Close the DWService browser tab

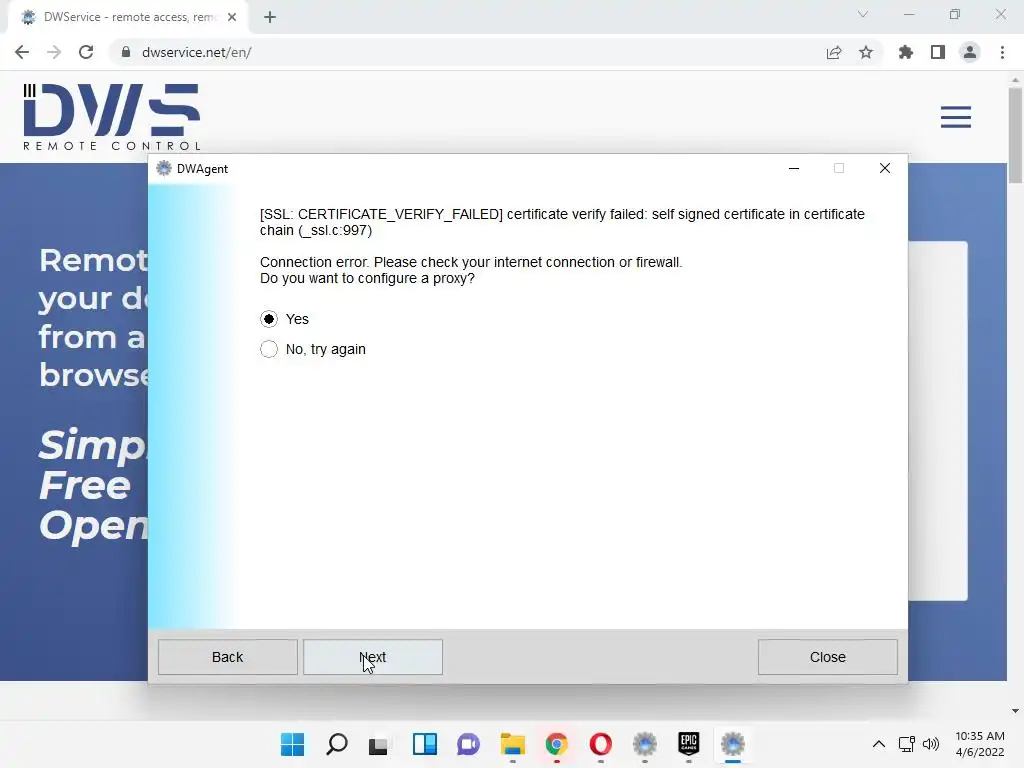pyautogui.click(x=232, y=17)
